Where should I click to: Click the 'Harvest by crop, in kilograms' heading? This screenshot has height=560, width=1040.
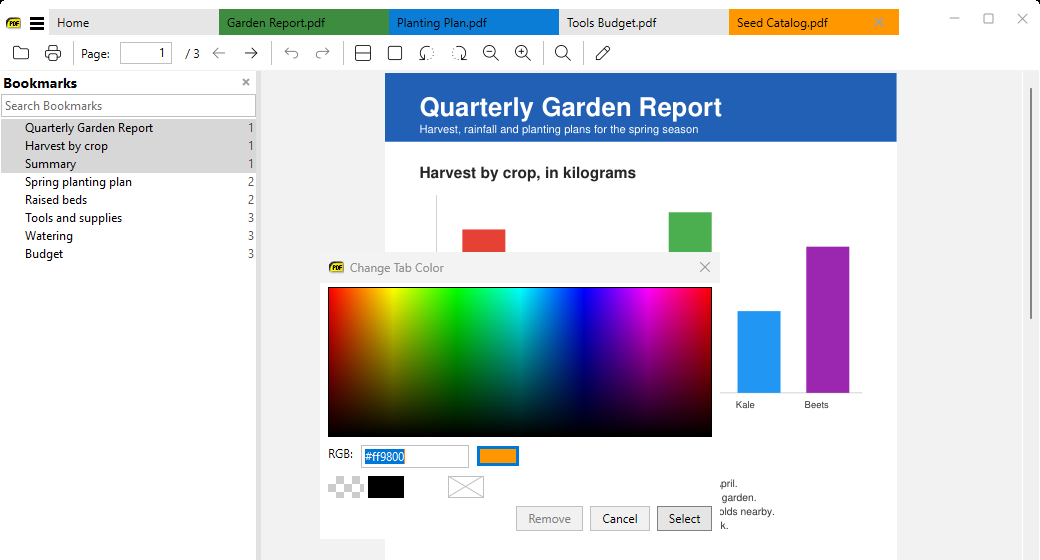(527, 173)
